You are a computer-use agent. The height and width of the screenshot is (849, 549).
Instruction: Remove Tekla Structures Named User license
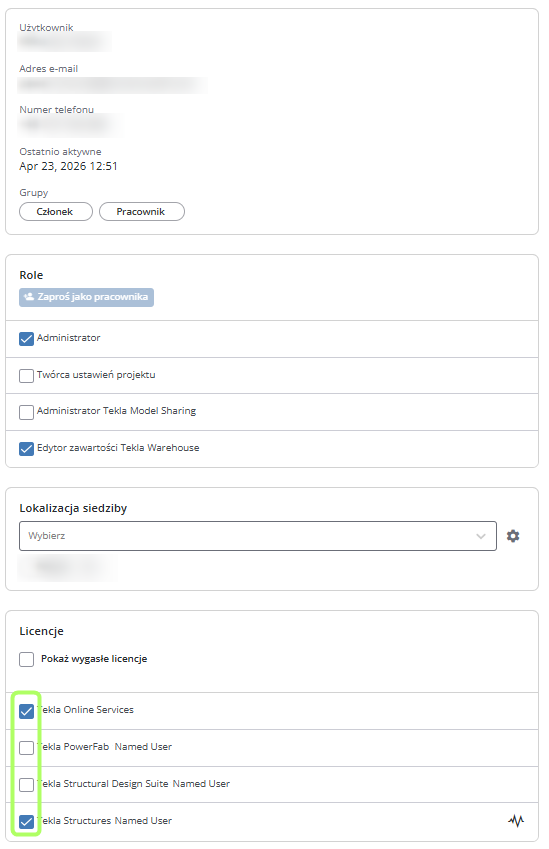point(27,821)
